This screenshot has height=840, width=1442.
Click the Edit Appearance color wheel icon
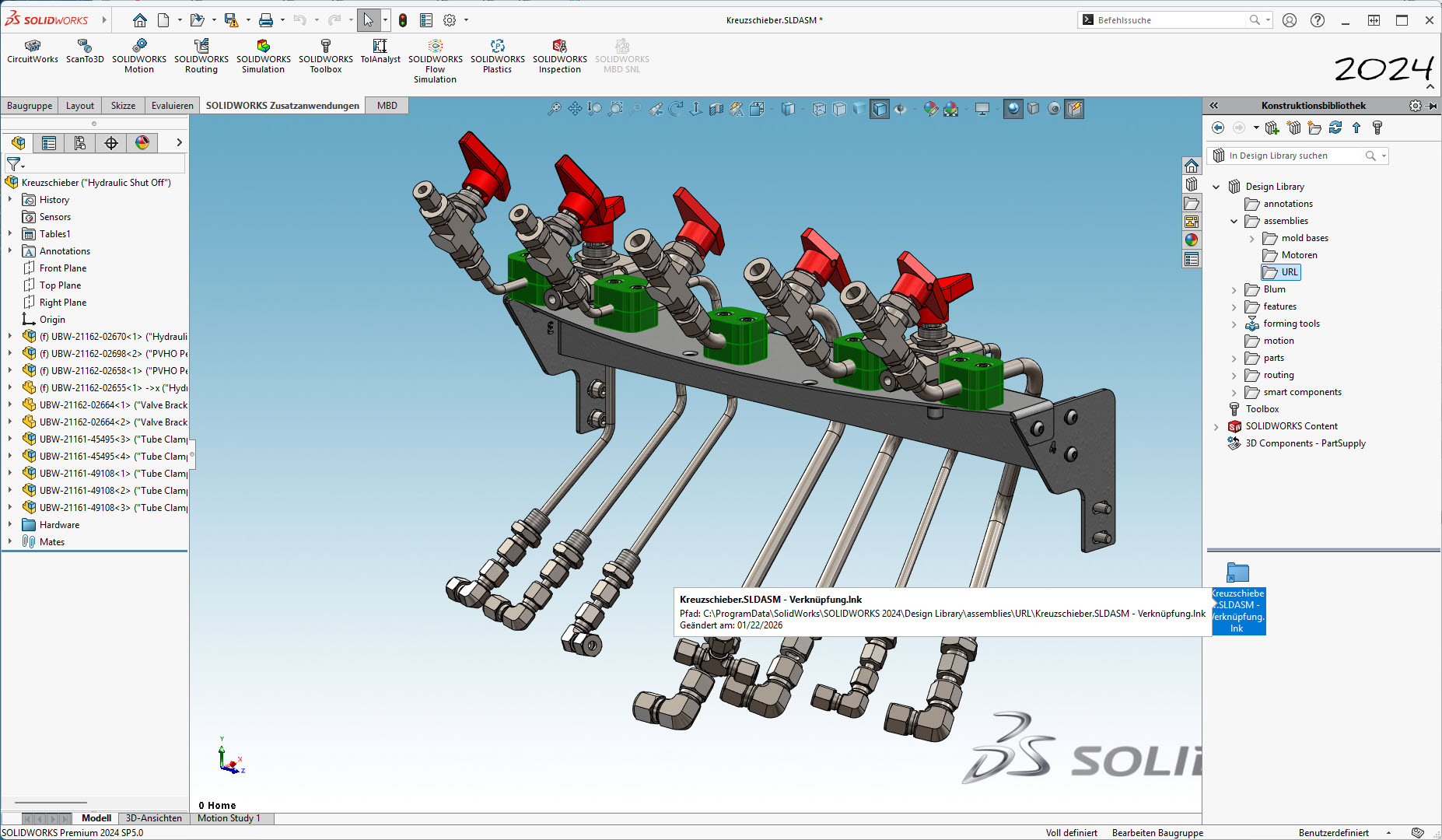(931, 109)
